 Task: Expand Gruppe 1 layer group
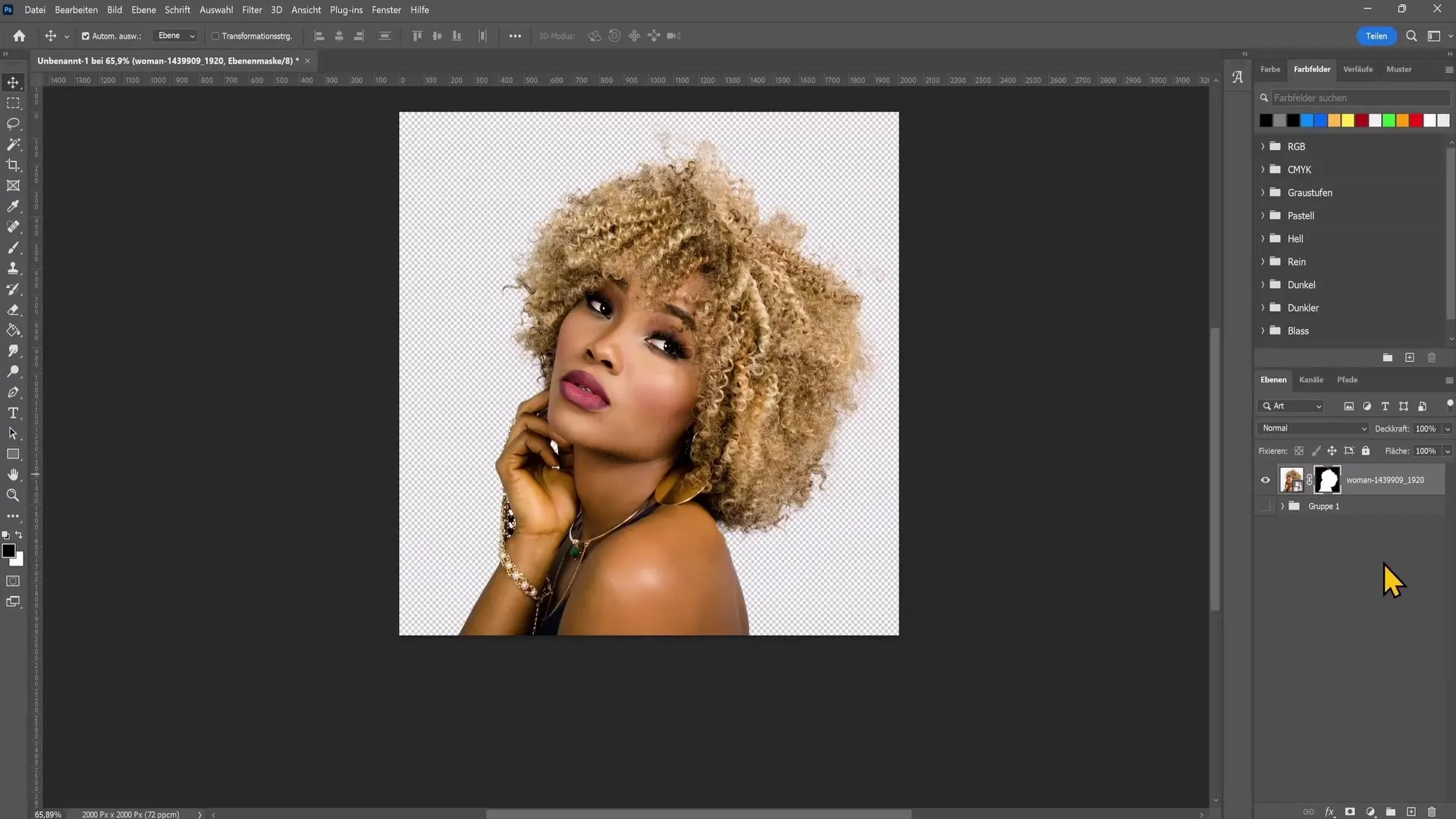1284,506
